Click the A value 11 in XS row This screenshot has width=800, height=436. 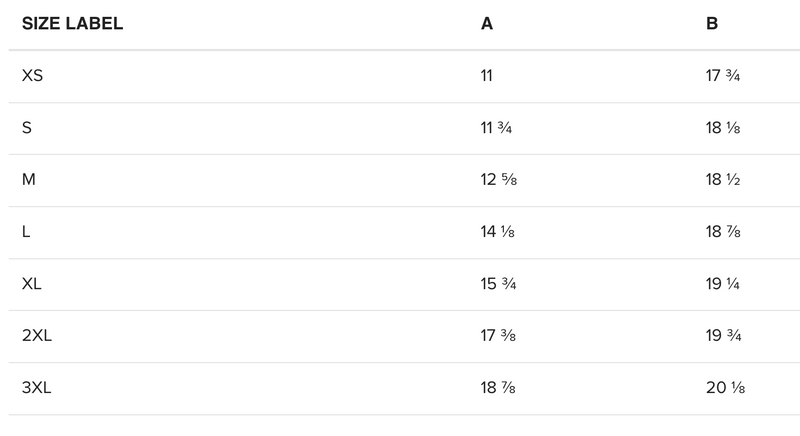pyautogui.click(x=487, y=76)
